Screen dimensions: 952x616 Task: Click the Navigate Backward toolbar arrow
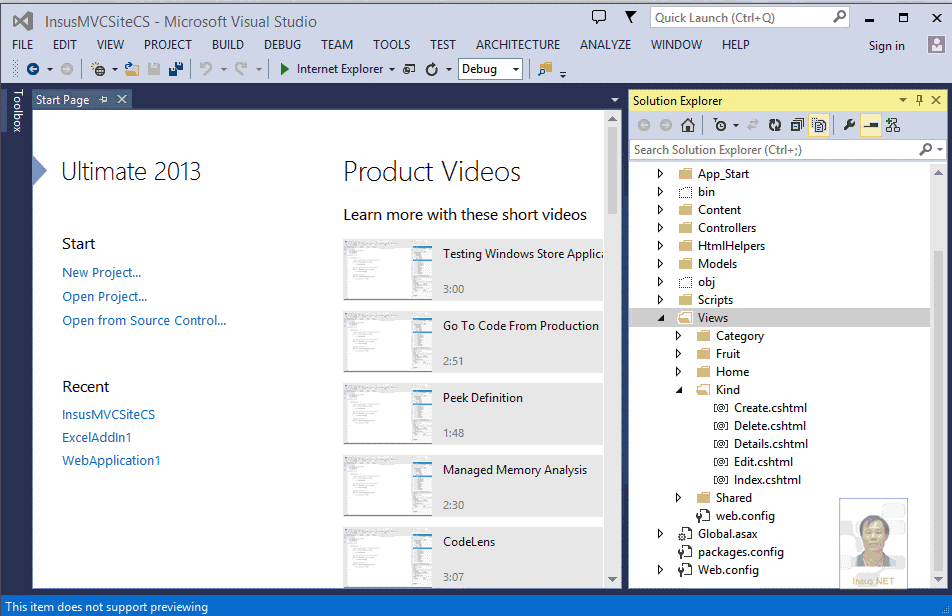[x=33, y=69]
